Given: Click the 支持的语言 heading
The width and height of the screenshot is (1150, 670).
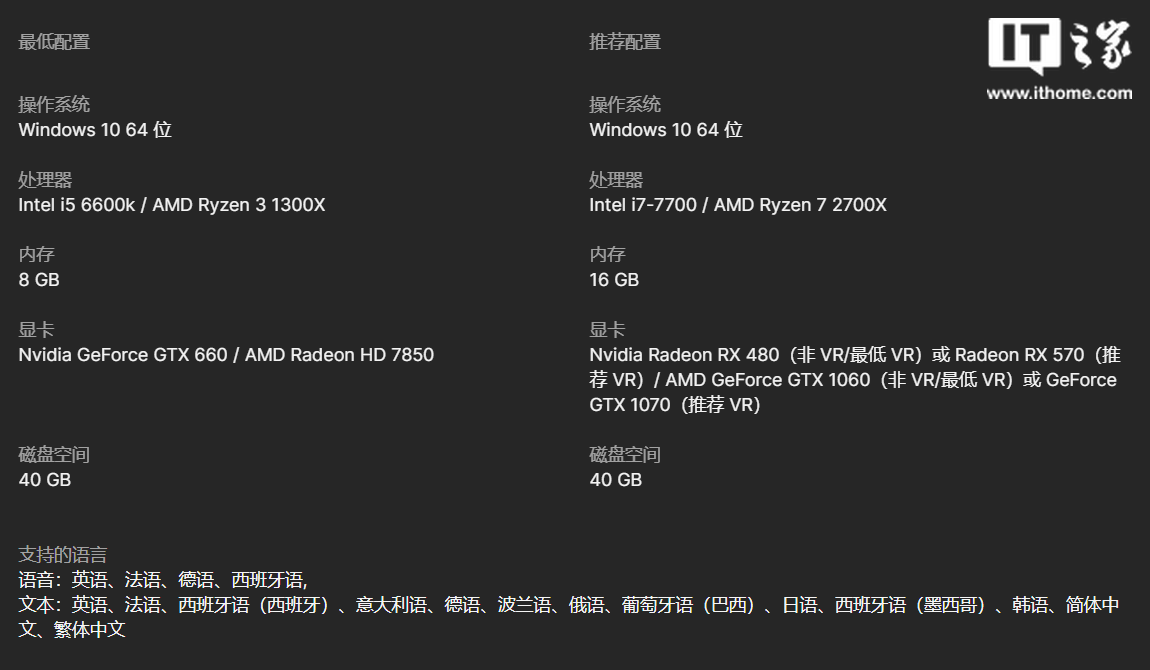Looking at the screenshot, I should pyautogui.click(x=63, y=554).
